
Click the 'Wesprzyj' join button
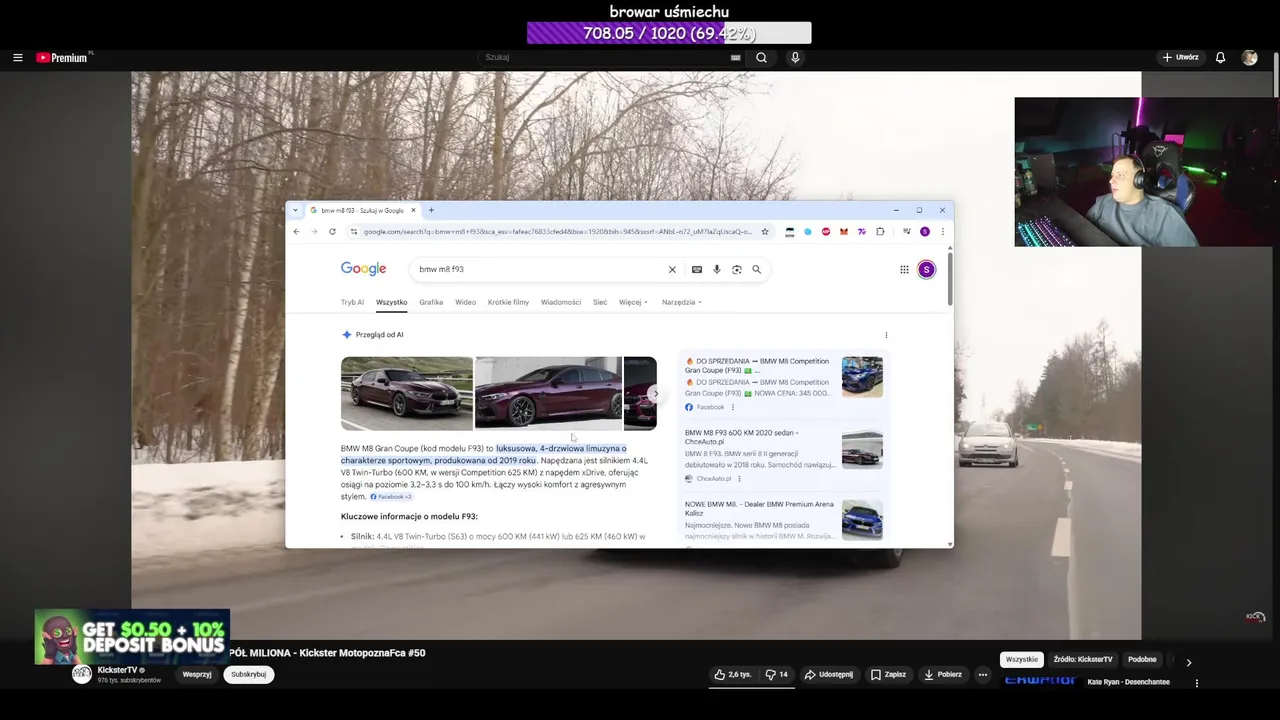197,674
